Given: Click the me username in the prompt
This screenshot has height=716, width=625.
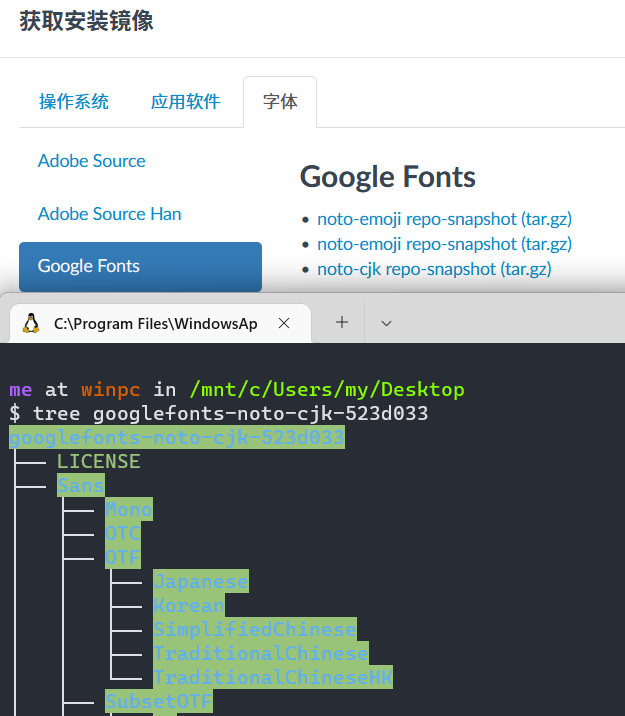Looking at the screenshot, I should (x=21, y=390).
